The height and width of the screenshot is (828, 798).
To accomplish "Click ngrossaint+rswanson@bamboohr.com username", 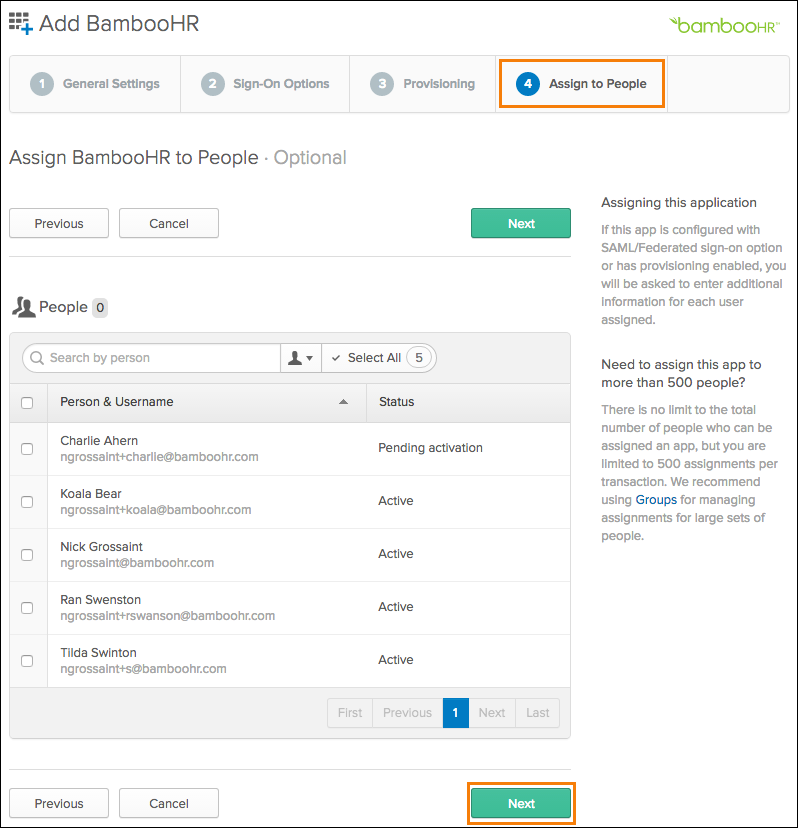I will (167, 616).
